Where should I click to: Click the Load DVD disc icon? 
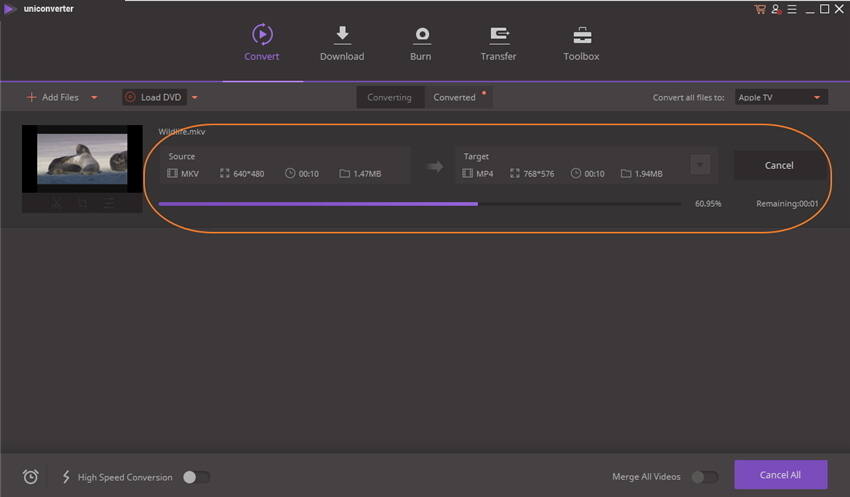pyautogui.click(x=130, y=98)
